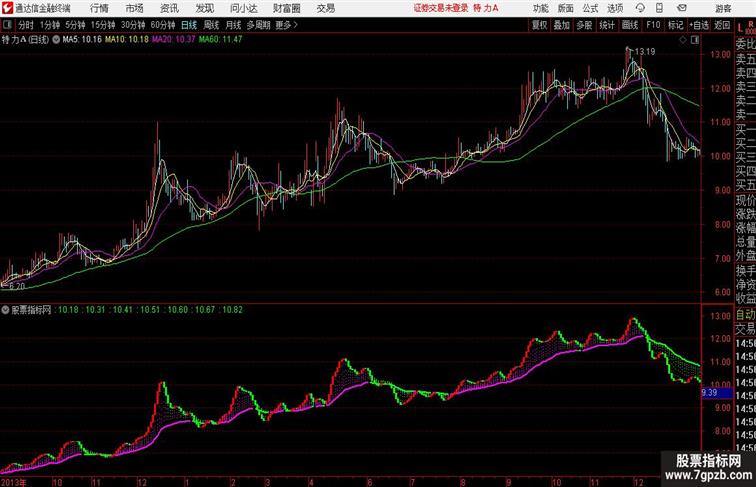Open the 交易 menu
This screenshot has height=487, width=756.
[x=325, y=8]
